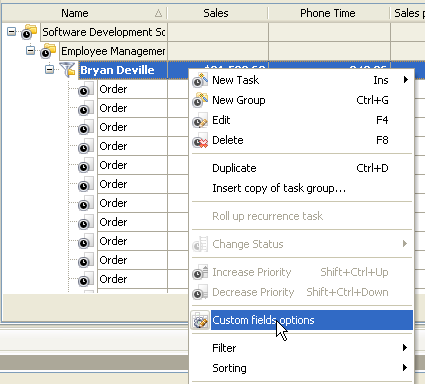Image resolution: width=425 pixels, height=384 pixels.
Task: Click the Software Development folder icon
Action: click(x=29, y=32)
